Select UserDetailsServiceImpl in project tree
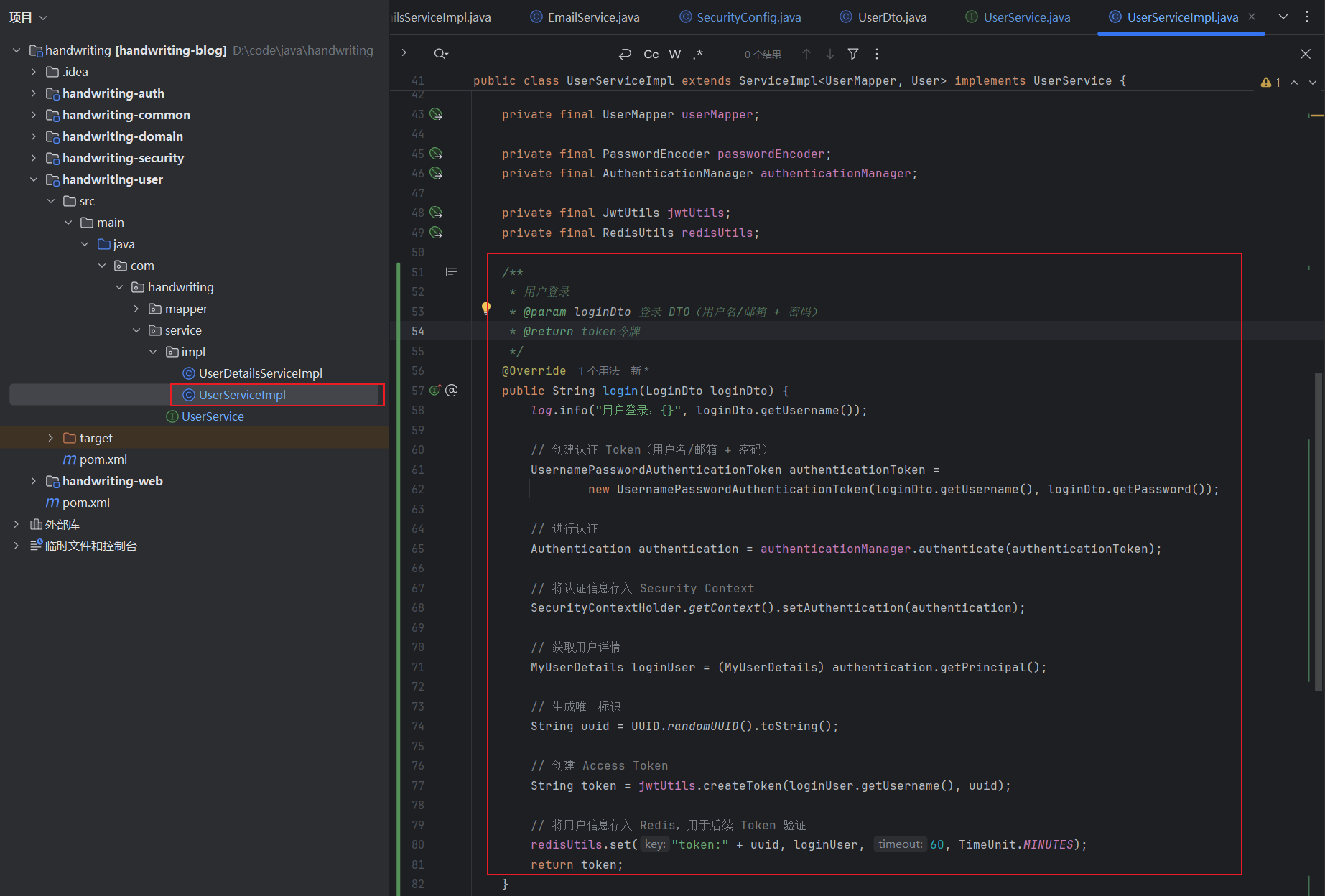 (x=252, y=373)
